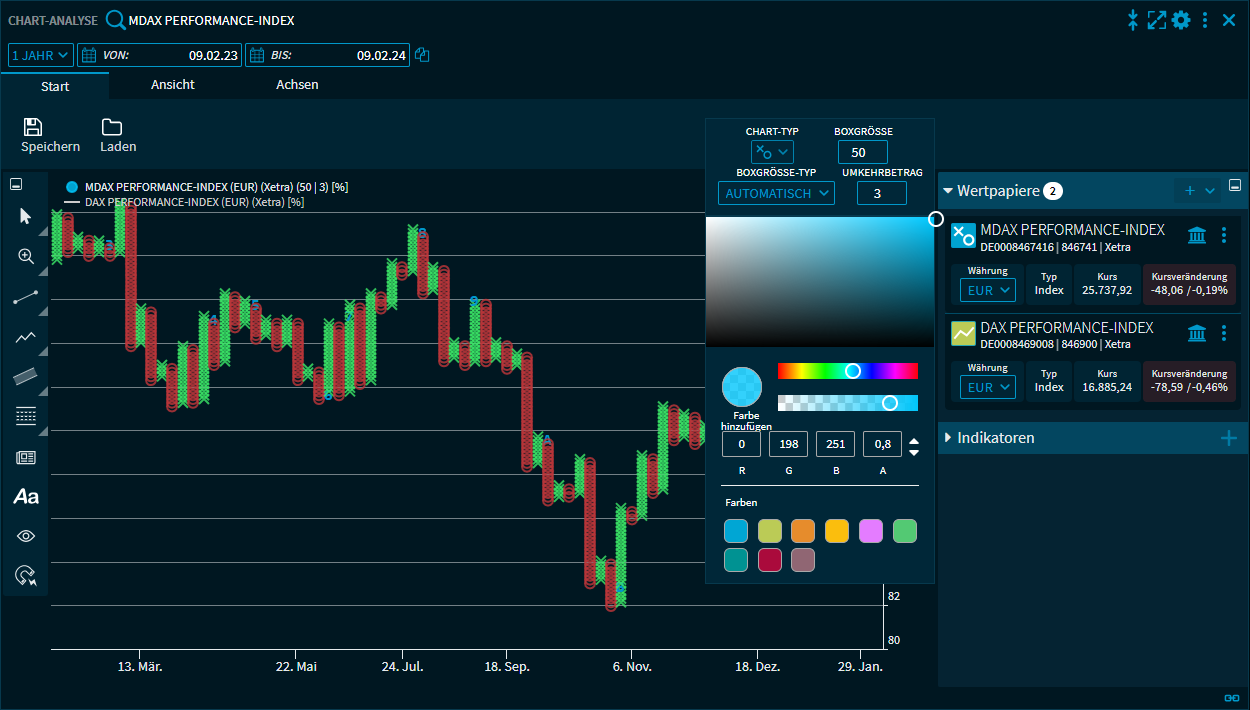Toggle the magnet snap tool

coord(26,576)
